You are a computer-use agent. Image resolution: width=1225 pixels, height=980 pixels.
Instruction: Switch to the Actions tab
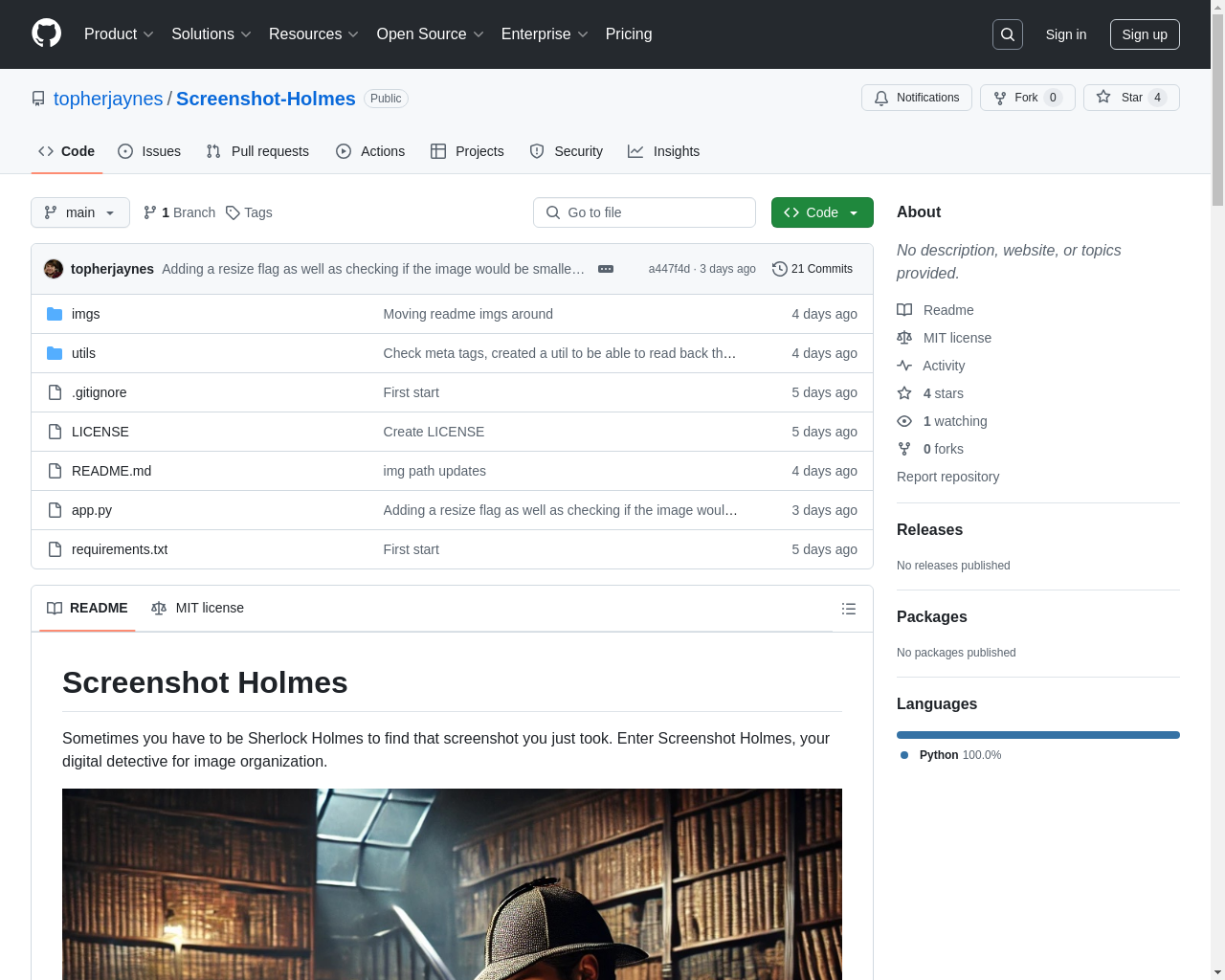coord(370,151)
